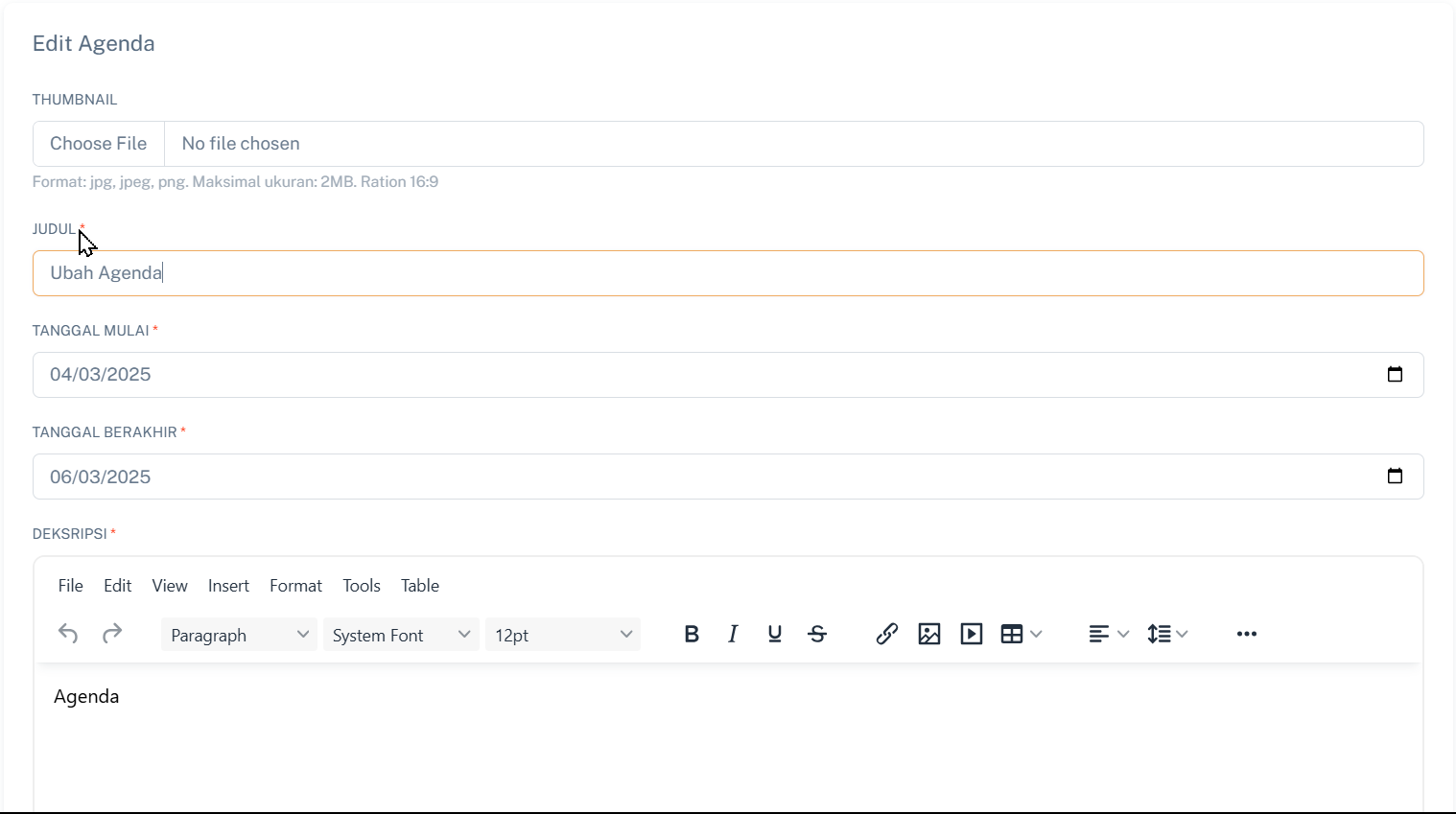Click into the Judul text field
The width and height of the screenshot is (1456, 814).
(x=727, y=273)
